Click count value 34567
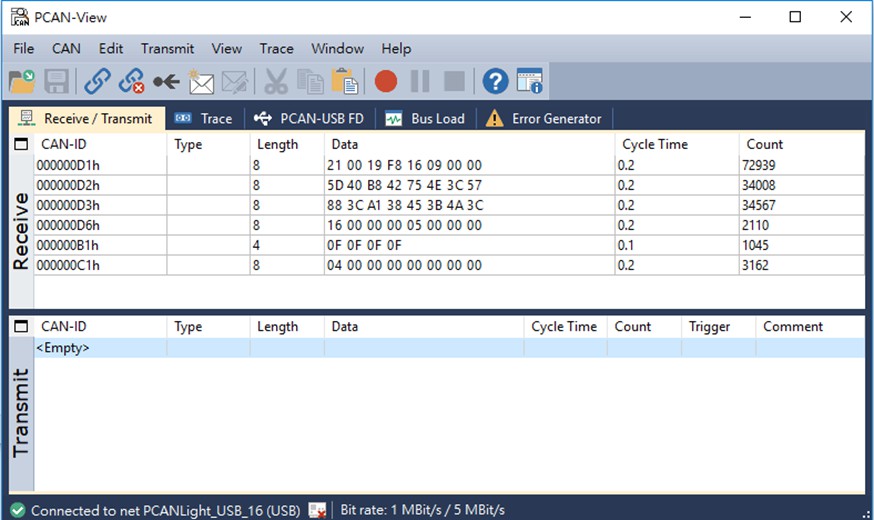Screen dimensions: 874x520 758,206
